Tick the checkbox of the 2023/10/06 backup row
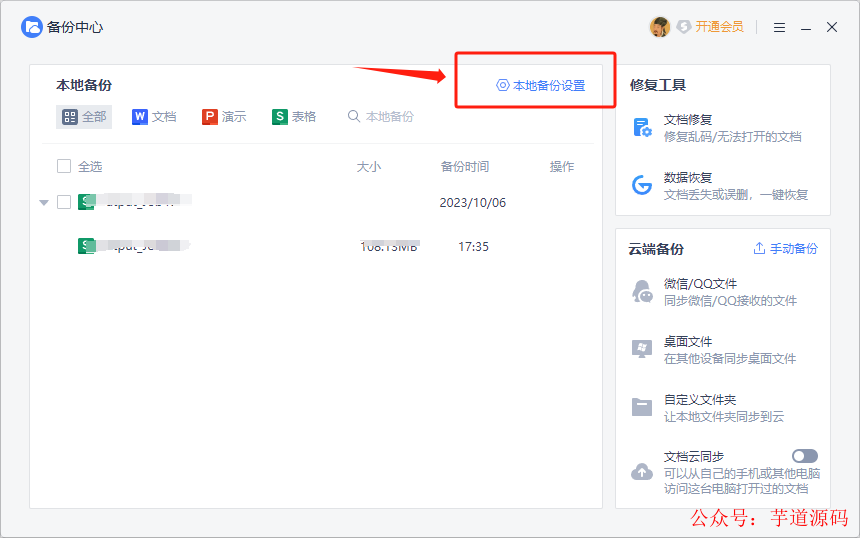This screenshot has width=860, height=538. (64, 202)
